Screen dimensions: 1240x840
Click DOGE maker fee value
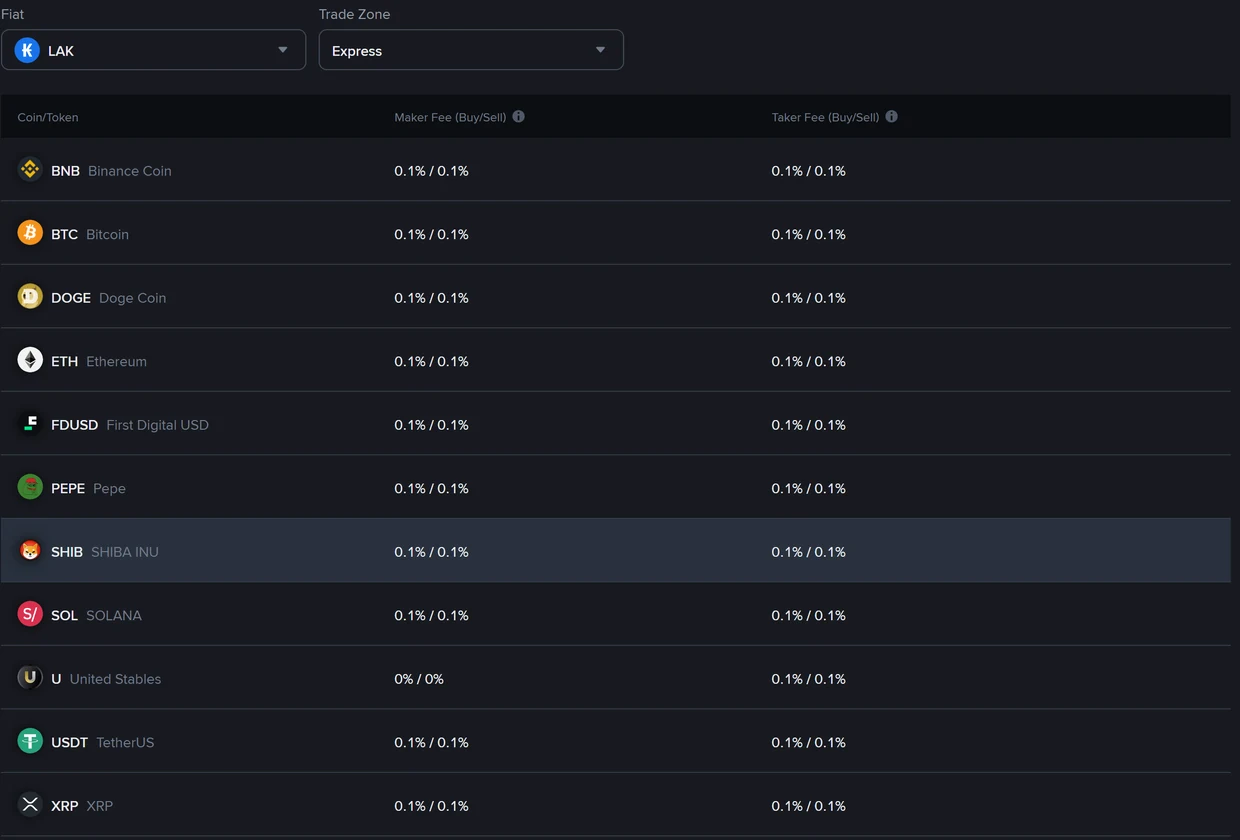pyautogui.click(x=431, y=298)
